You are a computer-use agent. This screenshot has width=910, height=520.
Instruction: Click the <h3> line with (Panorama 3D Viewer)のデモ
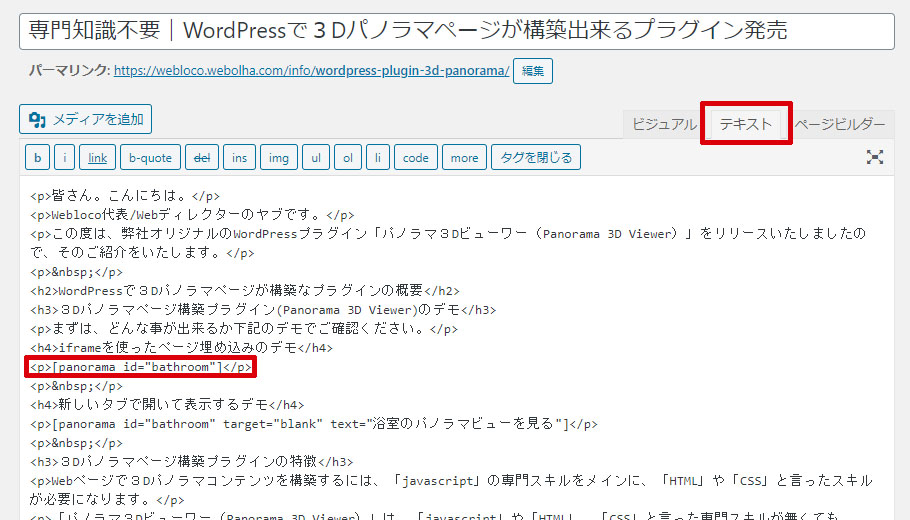[263, 310]
